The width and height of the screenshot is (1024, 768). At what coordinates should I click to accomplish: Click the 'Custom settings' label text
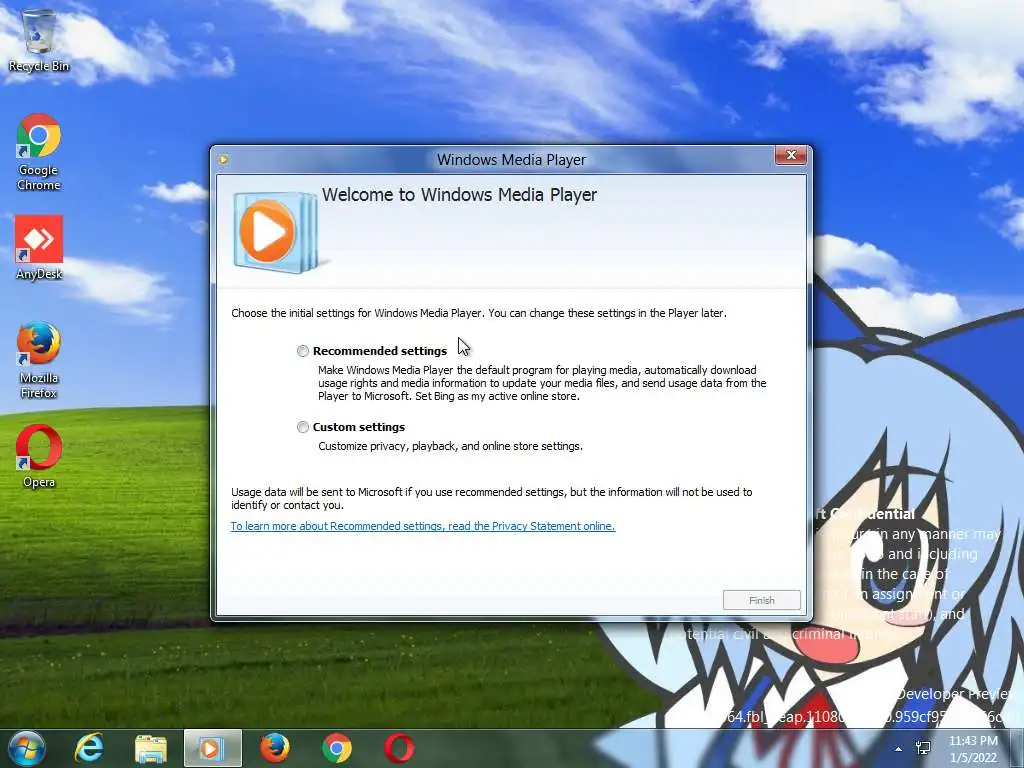coord(359,427)
